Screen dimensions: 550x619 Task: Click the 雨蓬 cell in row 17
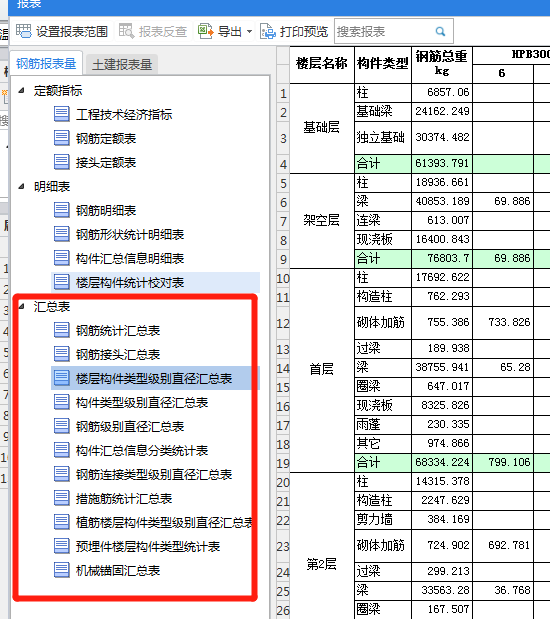click(382, 424)
